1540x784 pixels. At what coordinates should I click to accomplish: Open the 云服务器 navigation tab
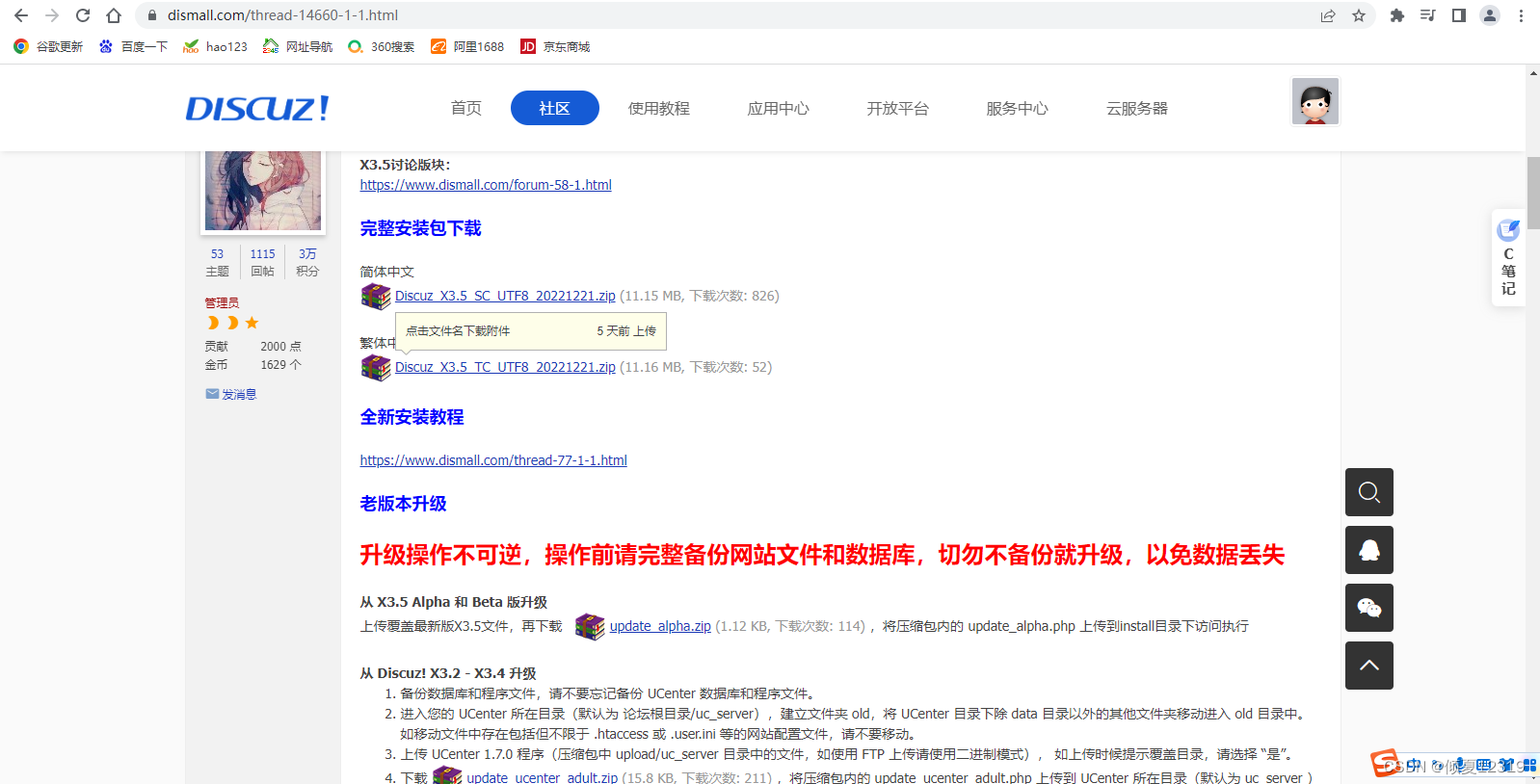pyautogui.click(x=1137, y=108)
